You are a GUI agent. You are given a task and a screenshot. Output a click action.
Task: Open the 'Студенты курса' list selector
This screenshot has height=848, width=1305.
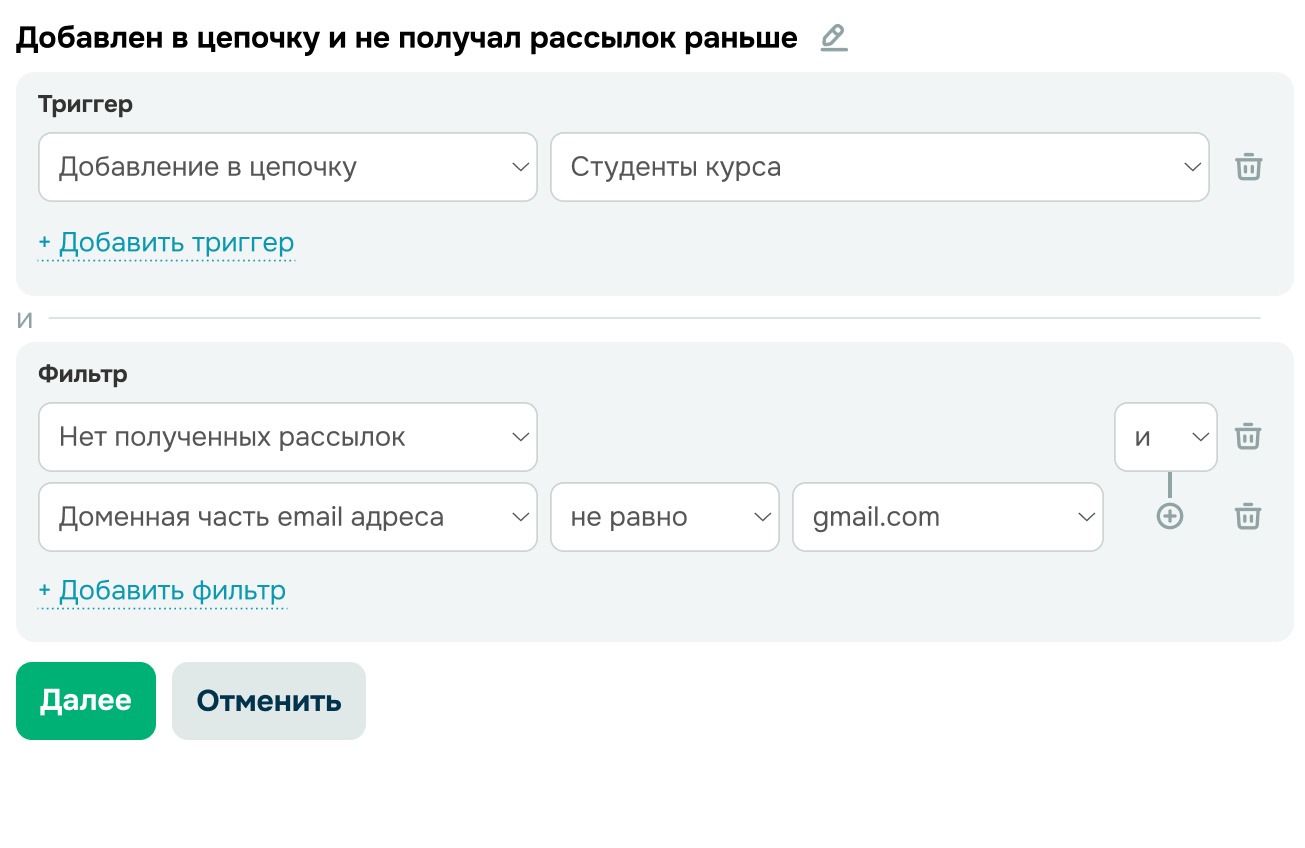coord(880,167)
